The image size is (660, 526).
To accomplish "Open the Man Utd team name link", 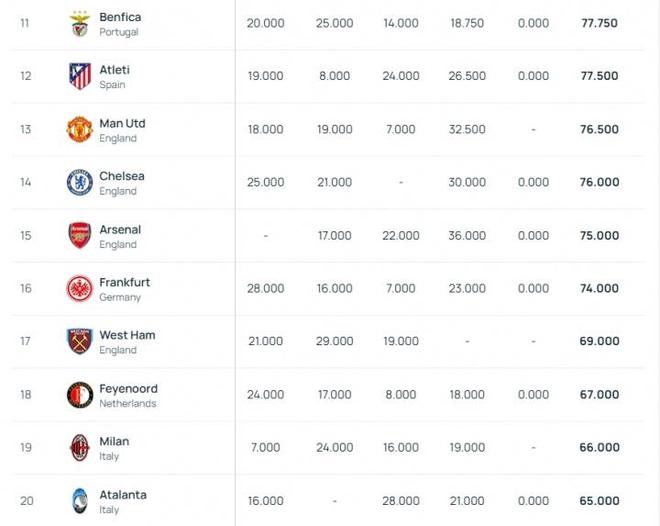I will [x=122, y=123].
